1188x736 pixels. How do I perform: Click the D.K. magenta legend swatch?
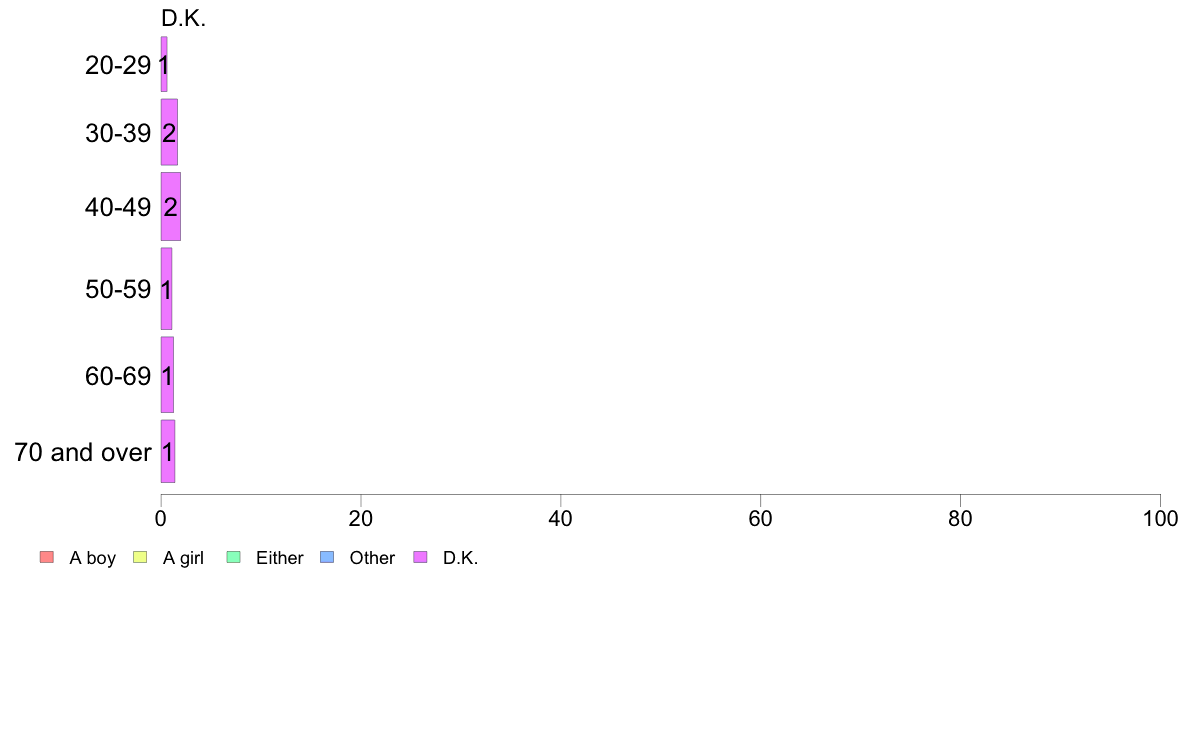tap(420, 557)
